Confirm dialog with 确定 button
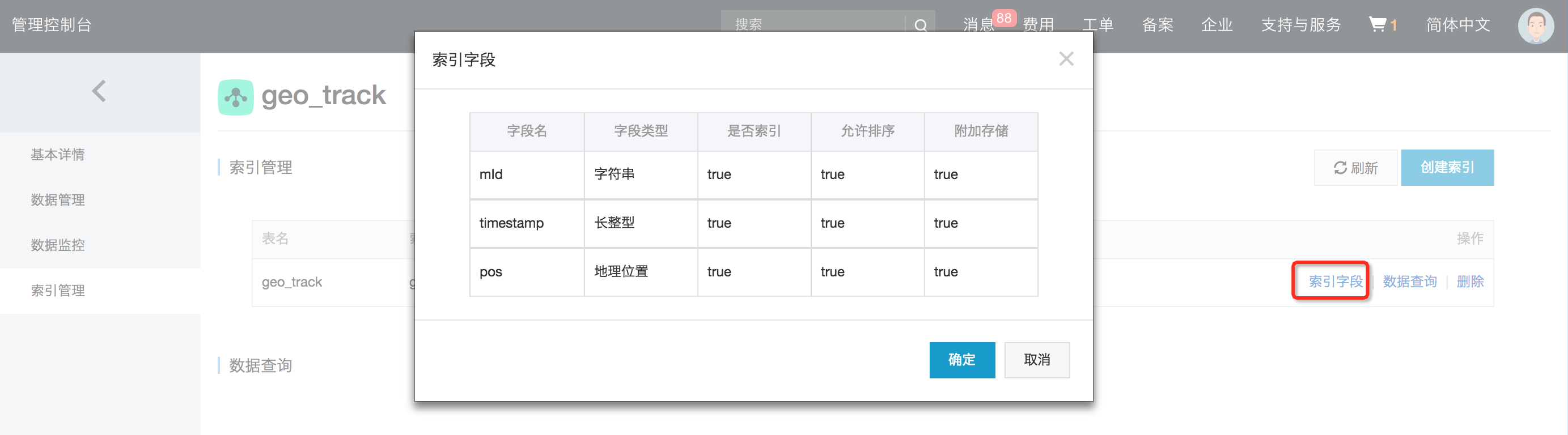This screenshot has width=1568, height=435. [962, 360]
